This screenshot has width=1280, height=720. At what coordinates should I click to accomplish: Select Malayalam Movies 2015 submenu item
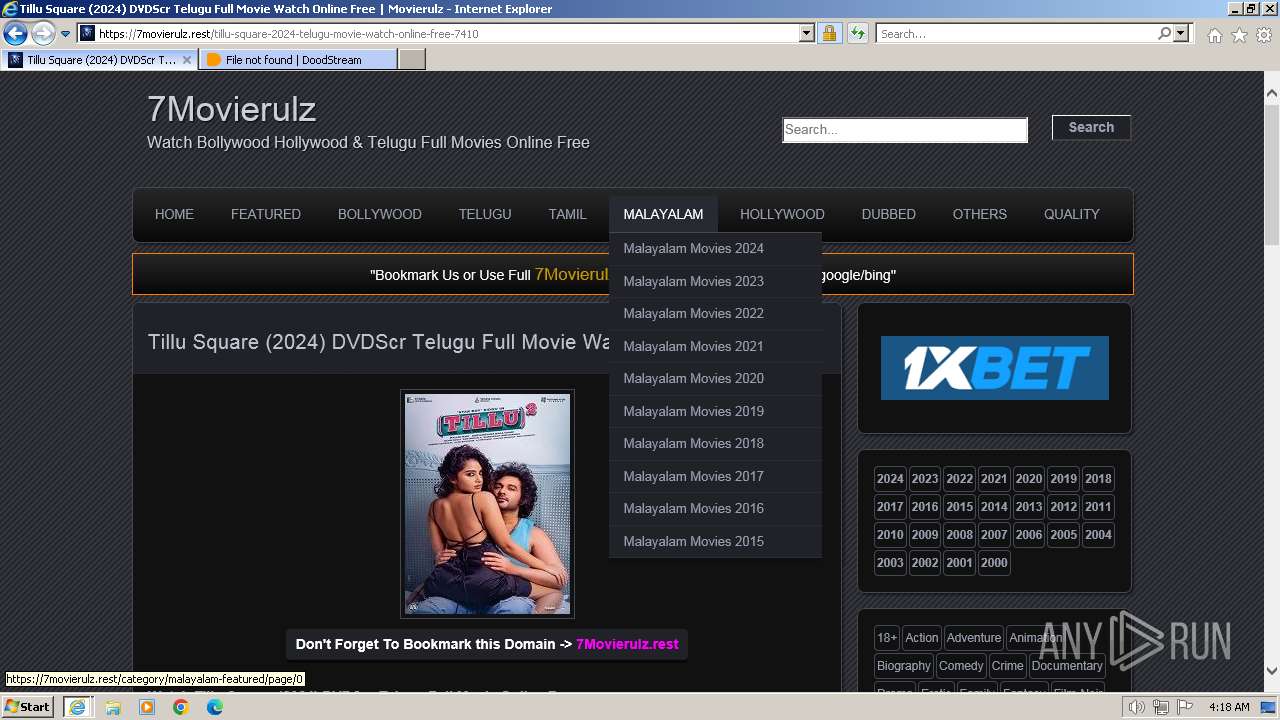[715, 542]
